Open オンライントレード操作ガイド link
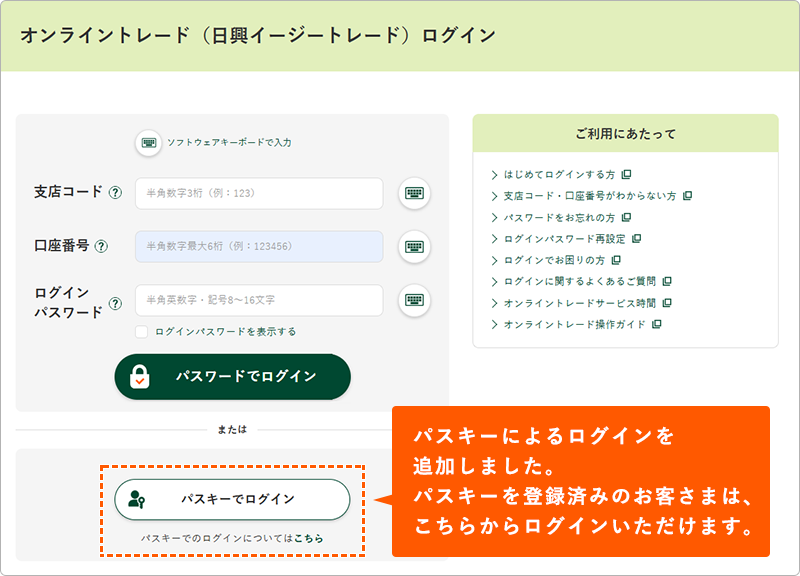This screenshot has width=800, height=576. (575, 324)
